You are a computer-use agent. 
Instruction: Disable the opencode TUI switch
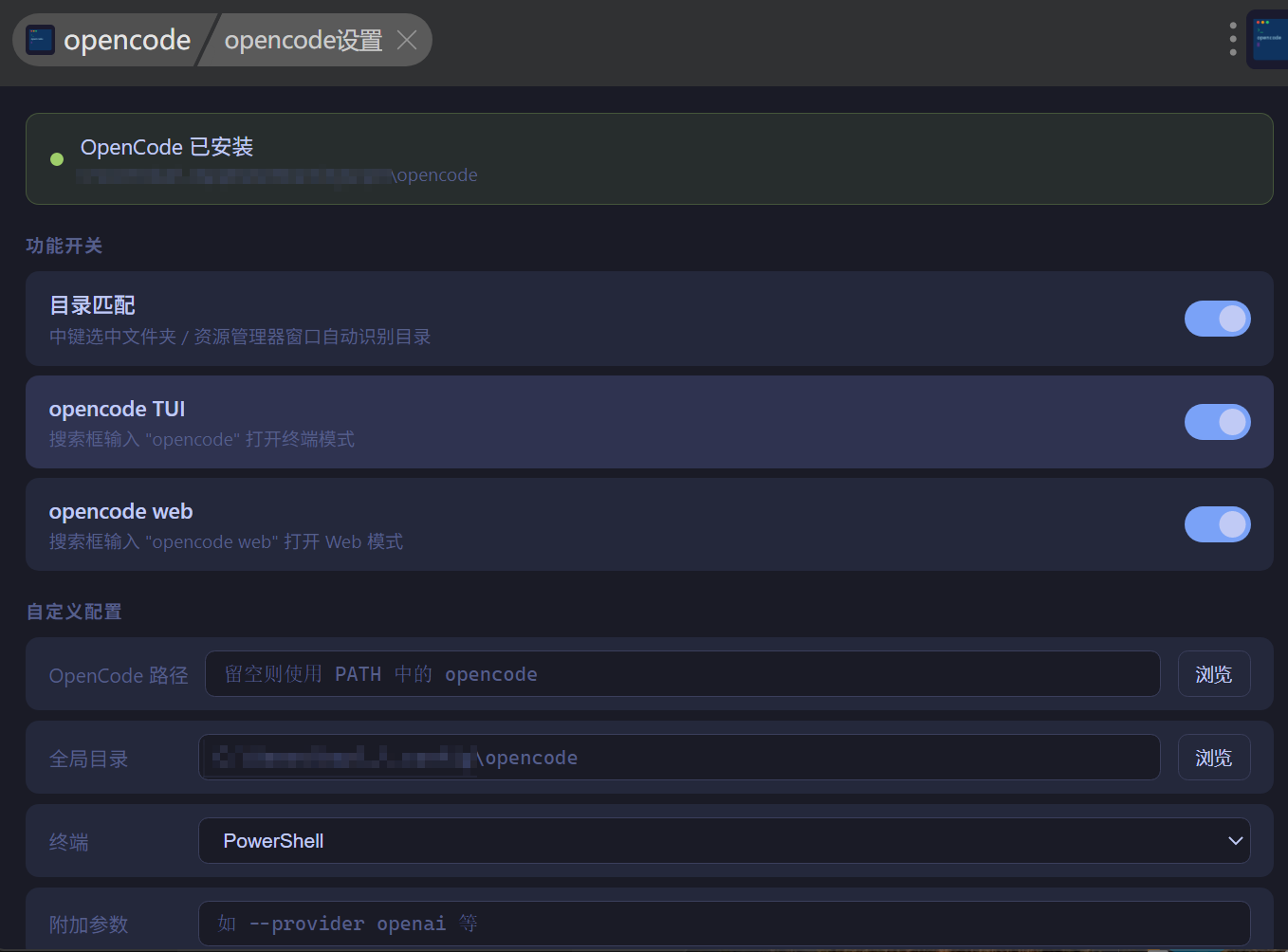tap(1218, 422)
